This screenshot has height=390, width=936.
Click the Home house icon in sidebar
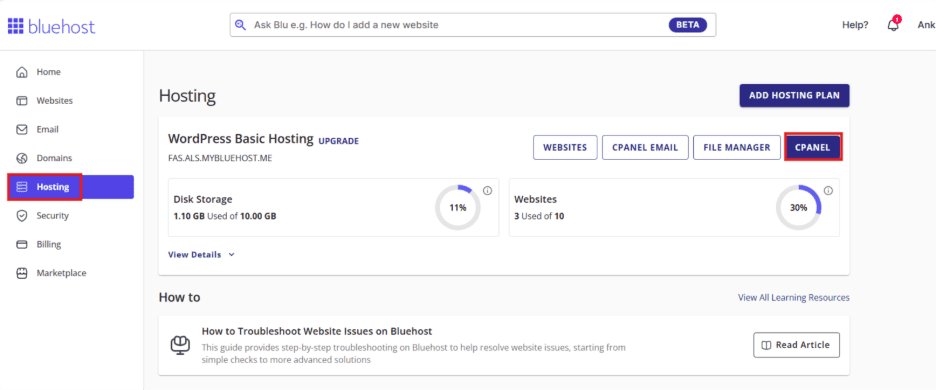(x=22, y=72)
